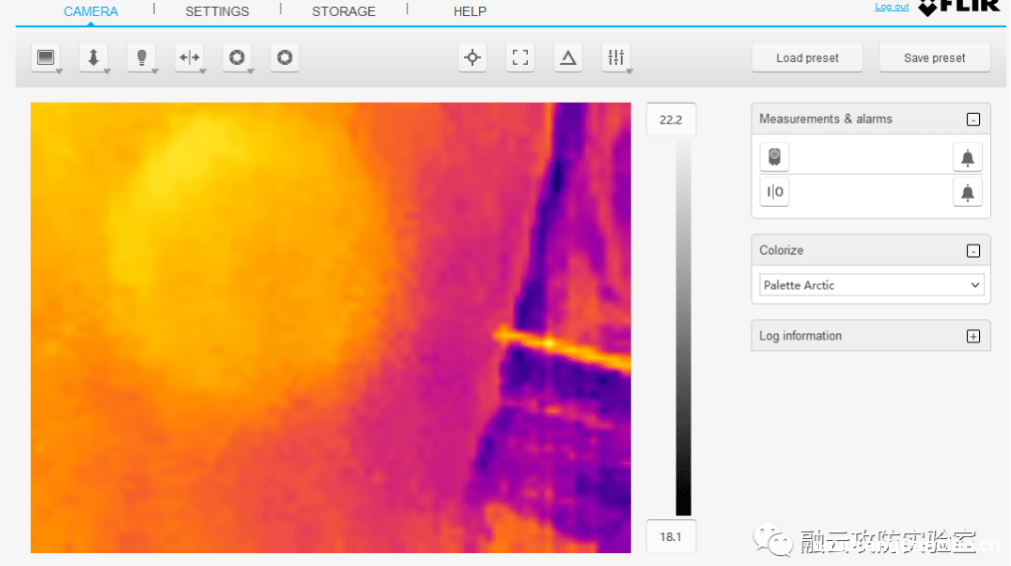1011x566 pixels.
Task: Click the camera sensor measurement icon
Action: [x=774, y=157]
